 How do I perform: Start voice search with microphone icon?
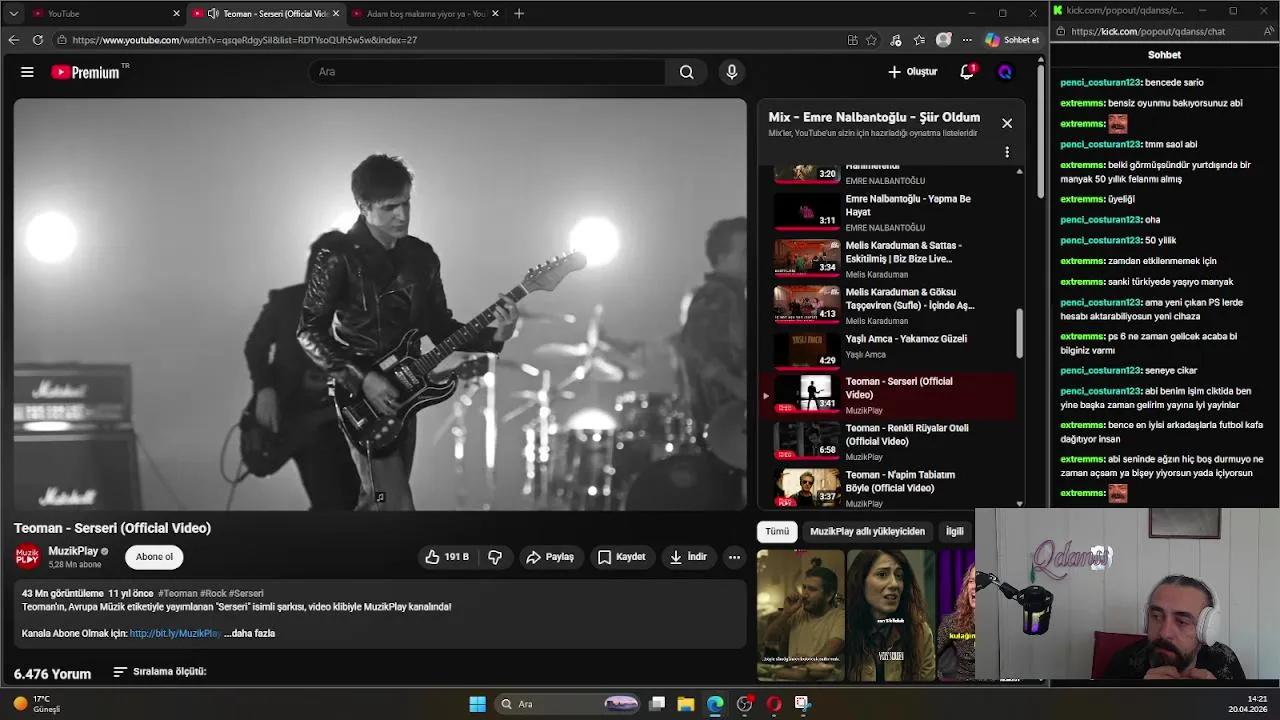point(732,72)
